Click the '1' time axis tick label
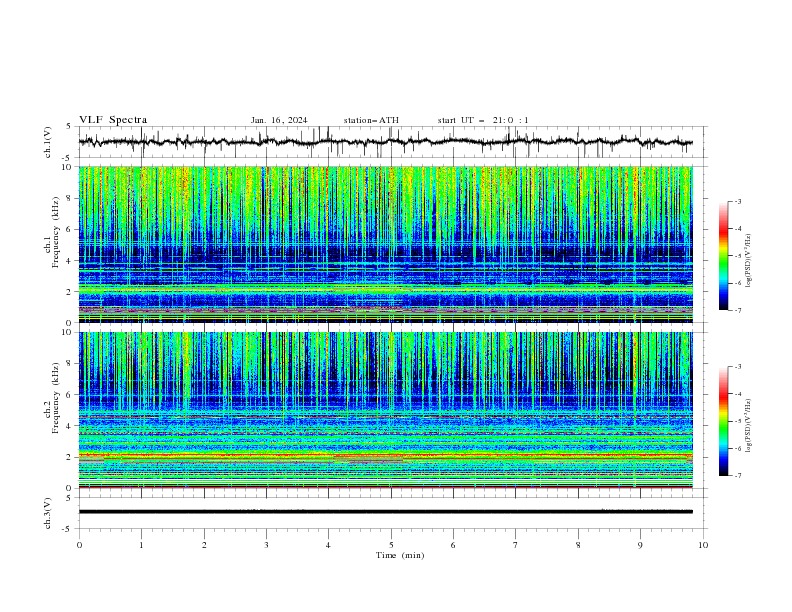The height and width of the screenshot is (612, 792). (141, 545)
